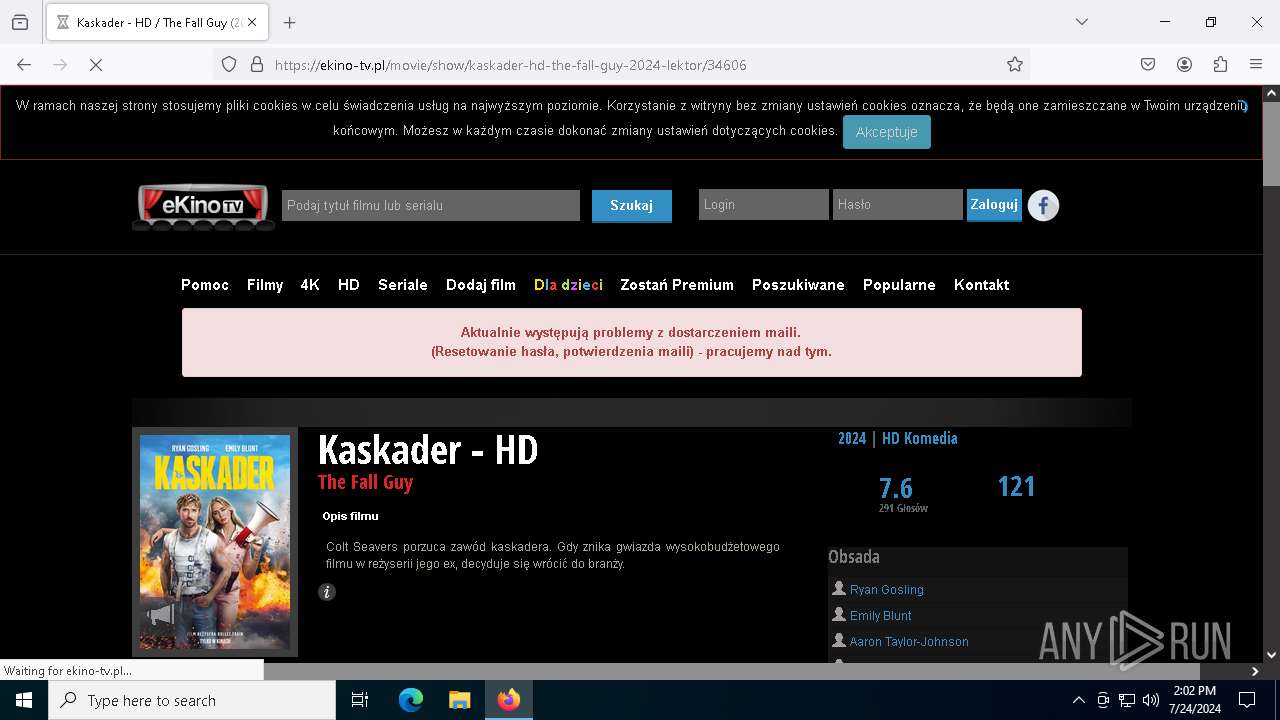The height and width of the screenshot is (720, 1280).
Task: Open Ryan Gosling cast link
Action: [886, 590]
